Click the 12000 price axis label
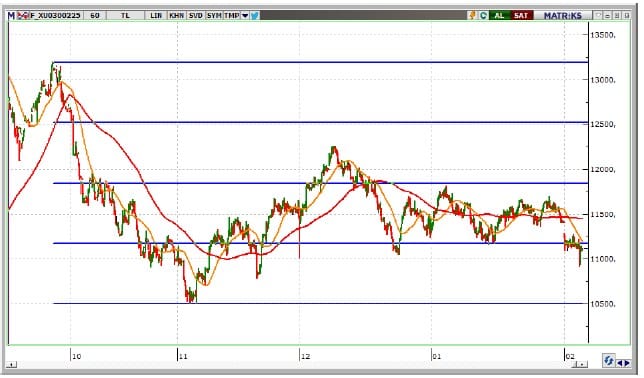644x378 pixels. [x=603, y=170]
